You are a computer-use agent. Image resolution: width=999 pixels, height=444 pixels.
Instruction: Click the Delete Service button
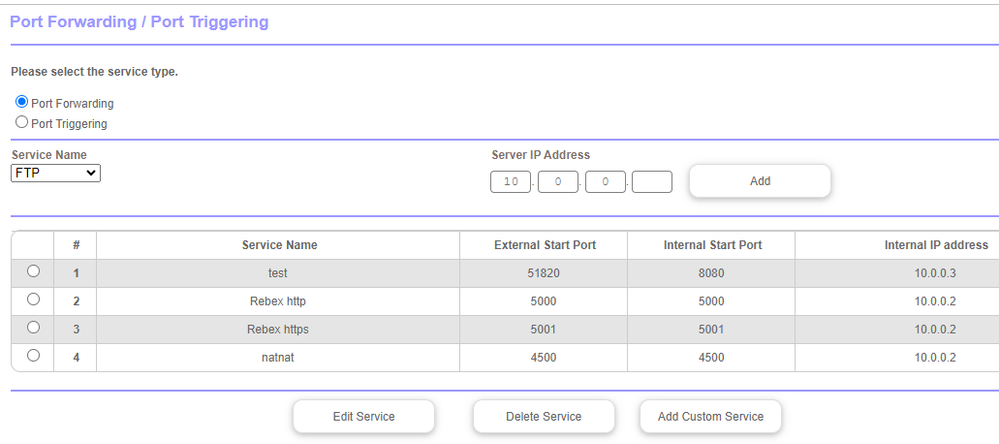pyautogui.click(x=543, y=416)
